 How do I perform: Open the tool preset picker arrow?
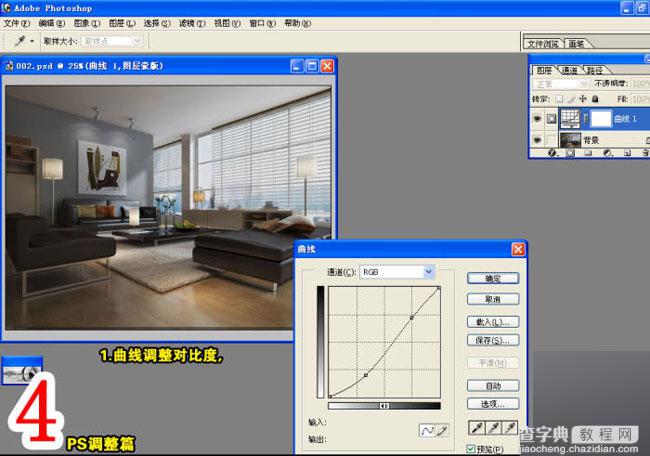pyautogui.click(x=32, y=41)
